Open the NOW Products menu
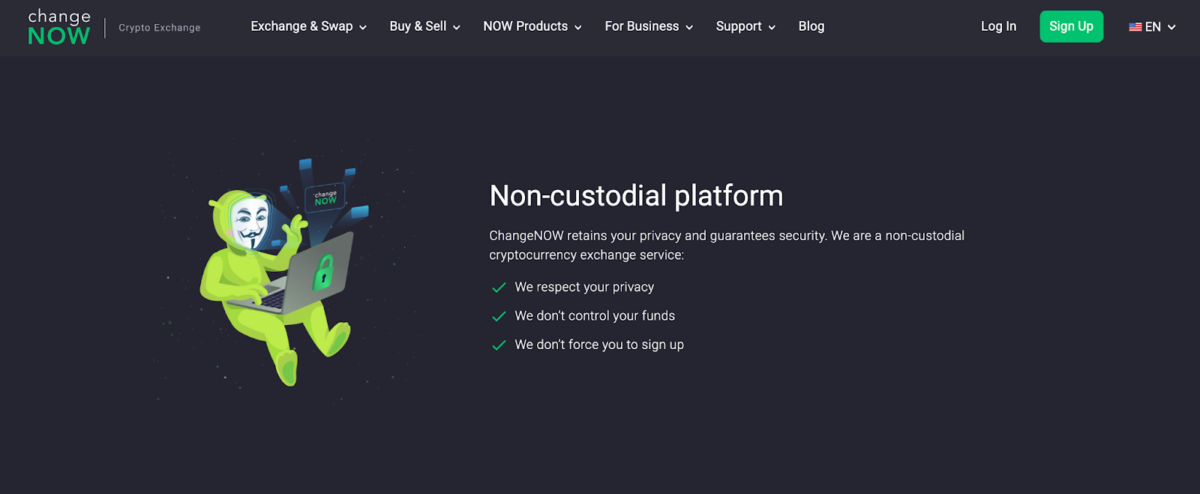Viewport: 1200px width, 494px height. click(532, 27)
